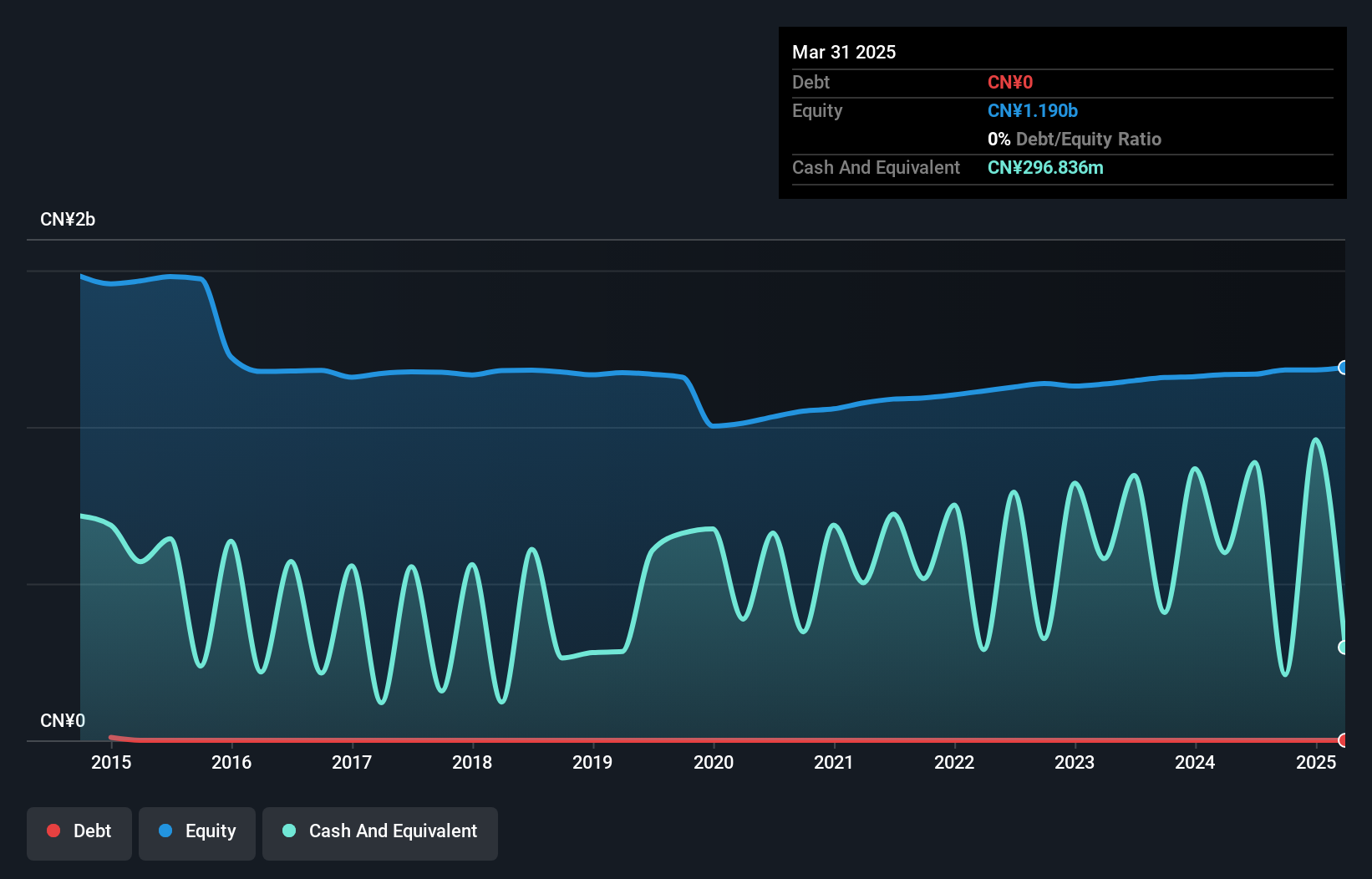Click the 2023 x-axis year label
This screenshot has width=1372, height=879.
pos(1075,762)
